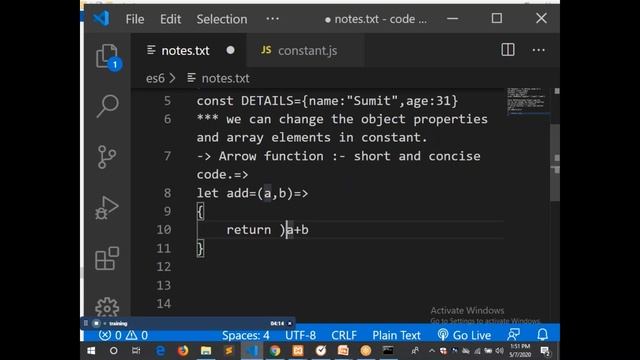Open Windows Action Center notifications
Screen dimensions: 640x360
point(544,351)
